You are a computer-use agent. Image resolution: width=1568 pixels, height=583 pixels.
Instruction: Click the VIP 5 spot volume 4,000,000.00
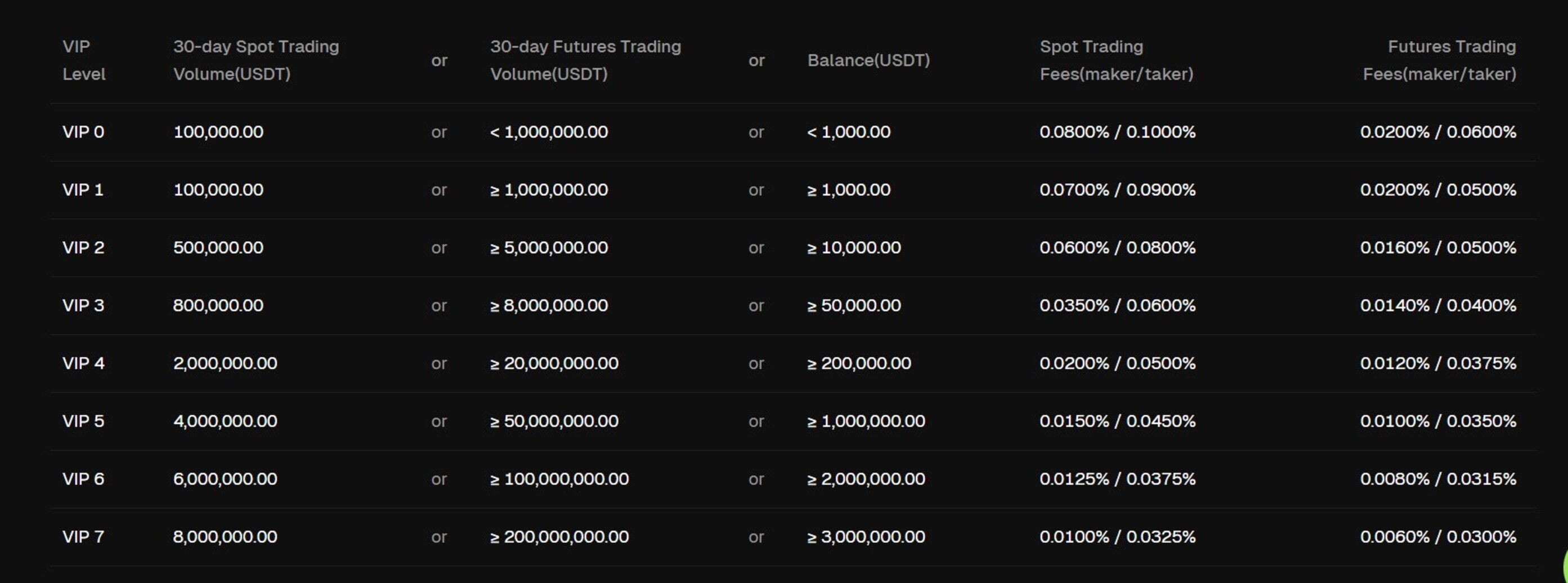point(225,421)
